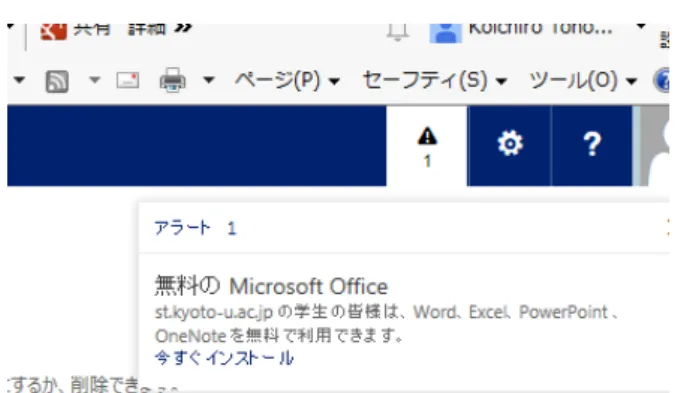Open the ページ(P) menu
This screenshot has width=684, height=393.
pyautogui.click(x=287, y=80)
